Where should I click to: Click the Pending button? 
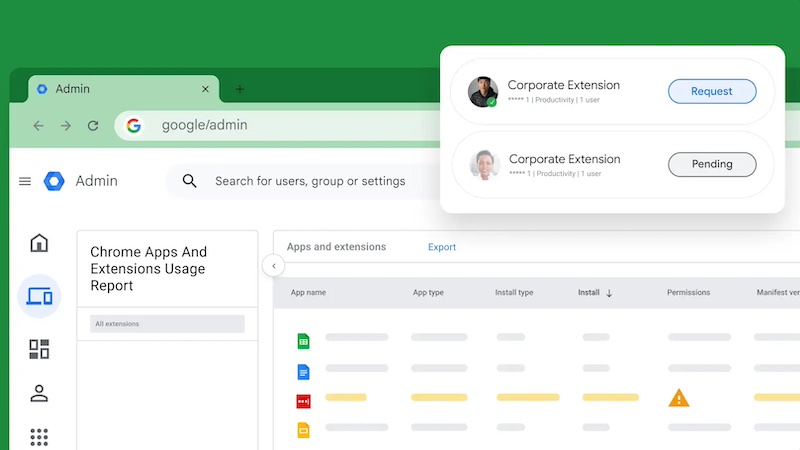[x=712, y=164]
